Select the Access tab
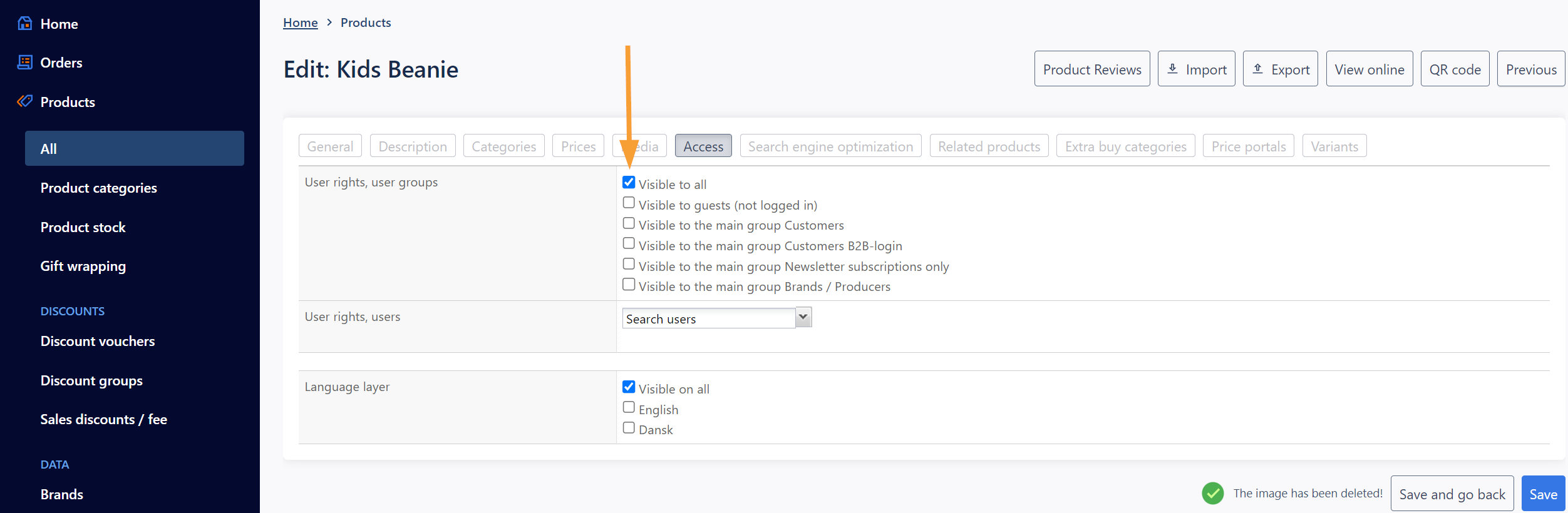The height and width of the screenshot is (513, 1568). pos(703,146)
